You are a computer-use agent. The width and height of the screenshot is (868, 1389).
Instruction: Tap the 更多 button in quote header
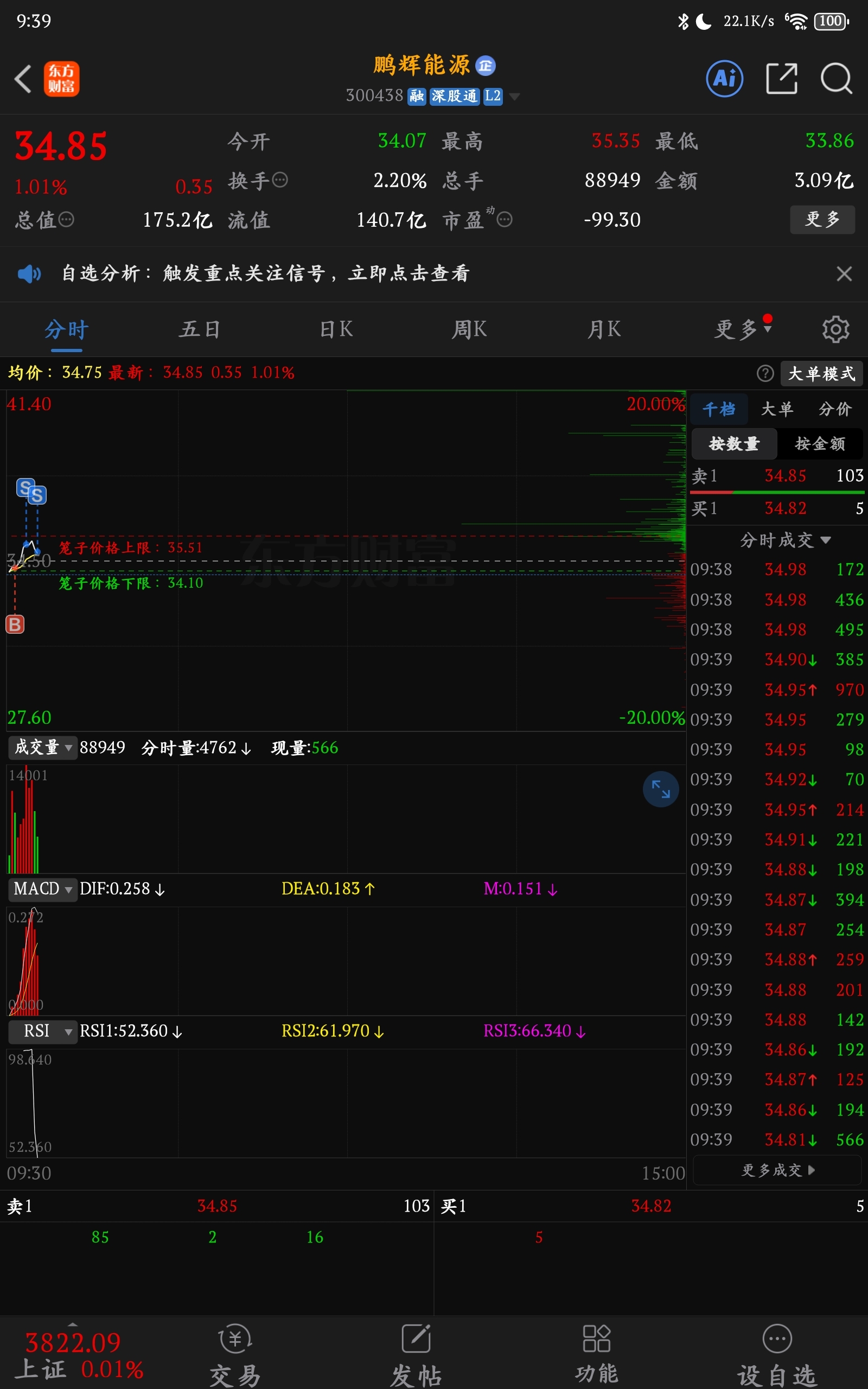[822, 219]
